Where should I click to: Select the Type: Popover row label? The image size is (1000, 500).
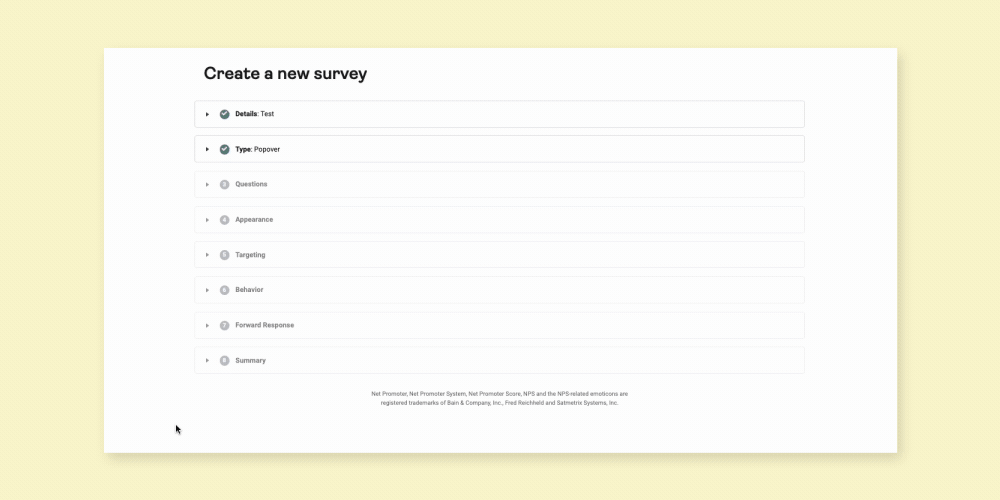click(x=258, y=149)
